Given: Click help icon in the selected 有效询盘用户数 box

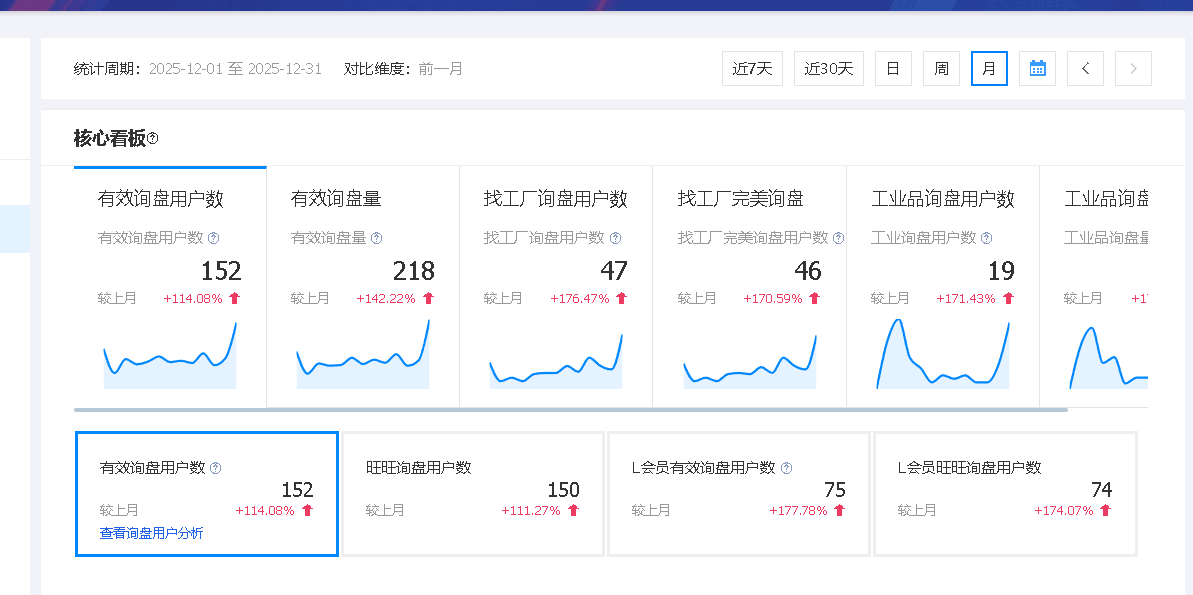Looking at the screenshot, I should point(215,468).
